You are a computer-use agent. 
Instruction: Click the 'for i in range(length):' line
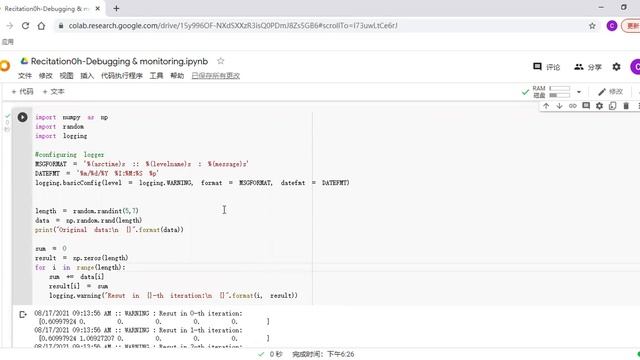click(x=80, y=267)
